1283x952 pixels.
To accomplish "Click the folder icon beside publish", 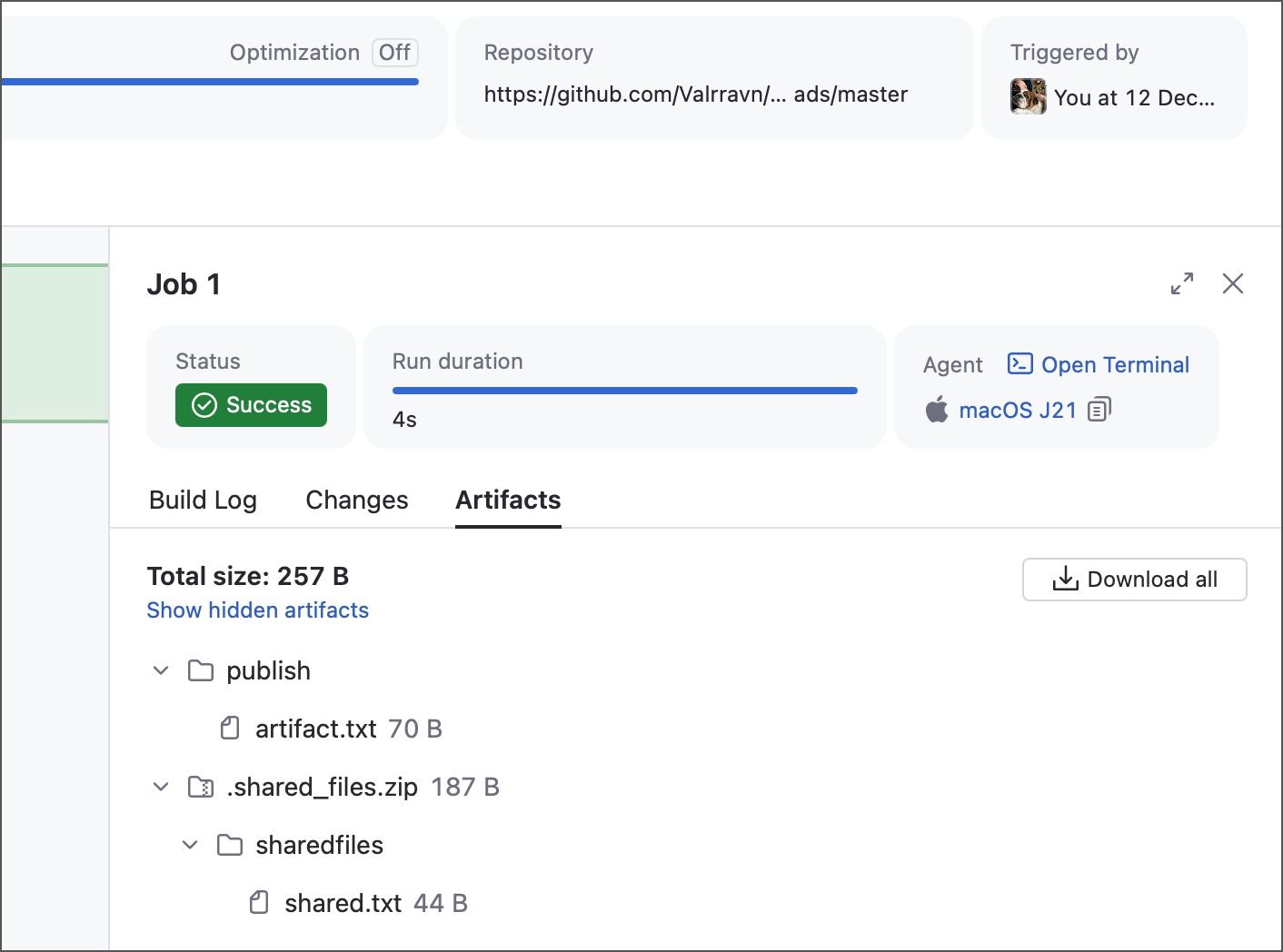I will [x=199, y=670].
